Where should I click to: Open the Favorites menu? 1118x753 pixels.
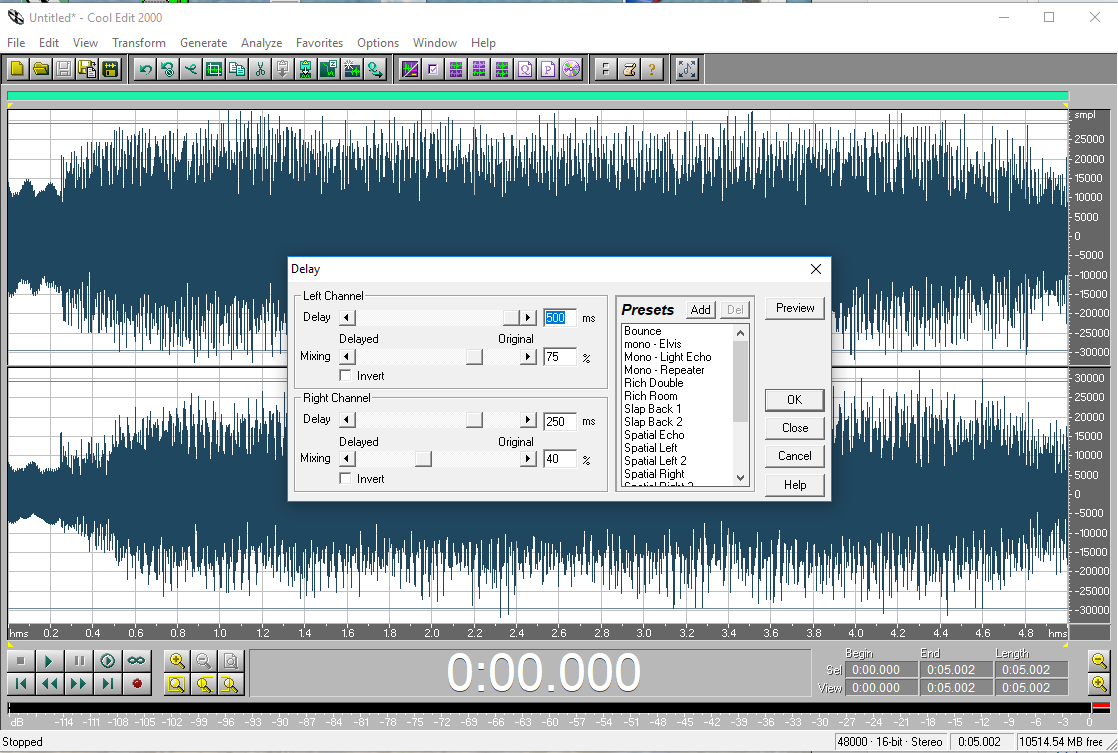pyautogui.click(x=319, y=43)
